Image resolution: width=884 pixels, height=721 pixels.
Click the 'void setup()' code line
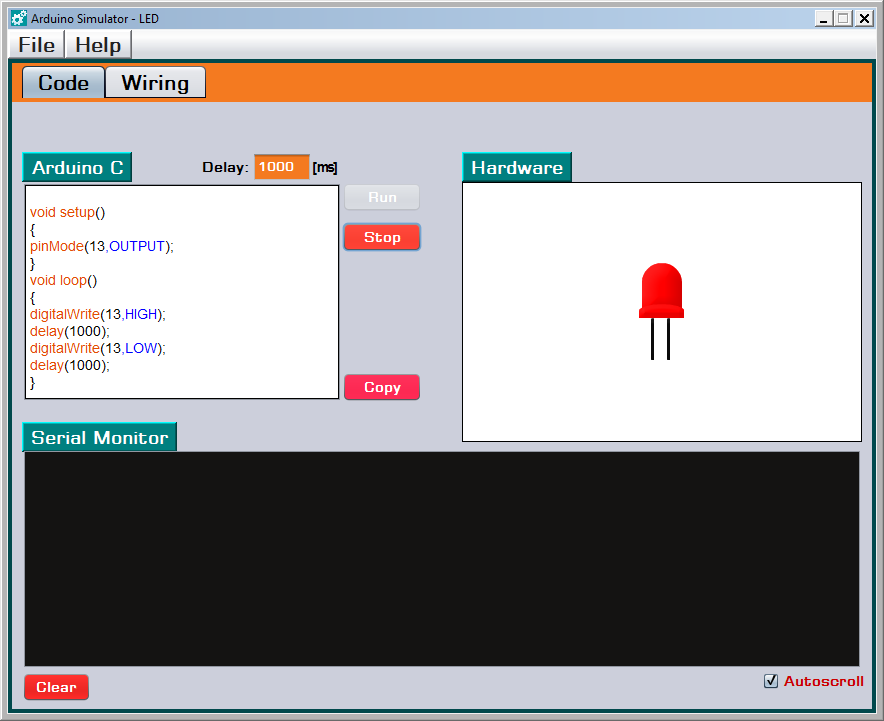point(68,213)
